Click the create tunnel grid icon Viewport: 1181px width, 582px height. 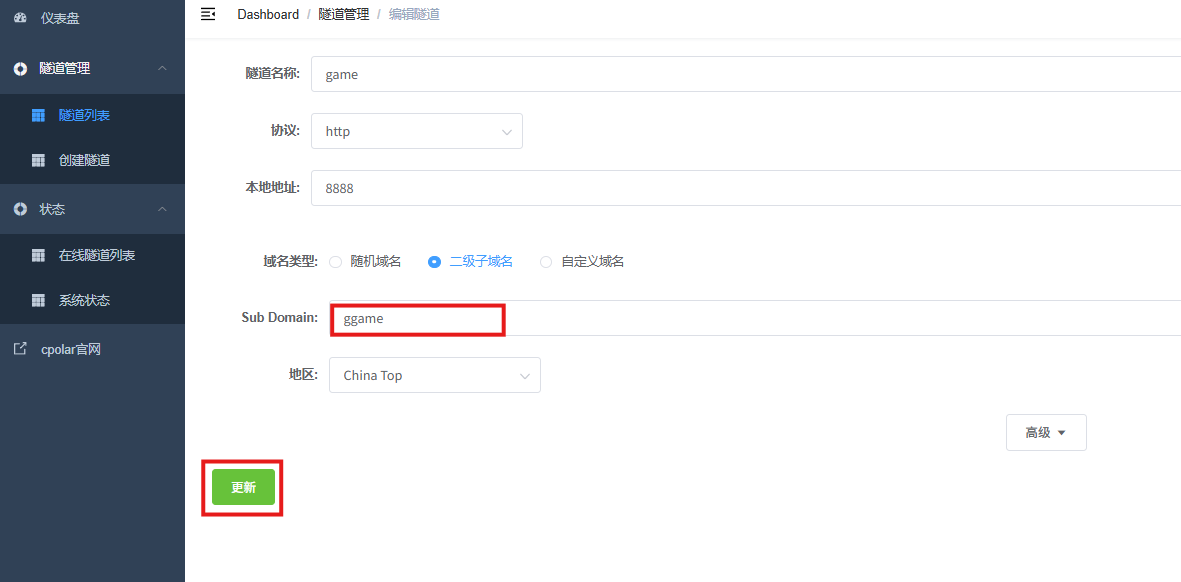click(x=38, y=160)
